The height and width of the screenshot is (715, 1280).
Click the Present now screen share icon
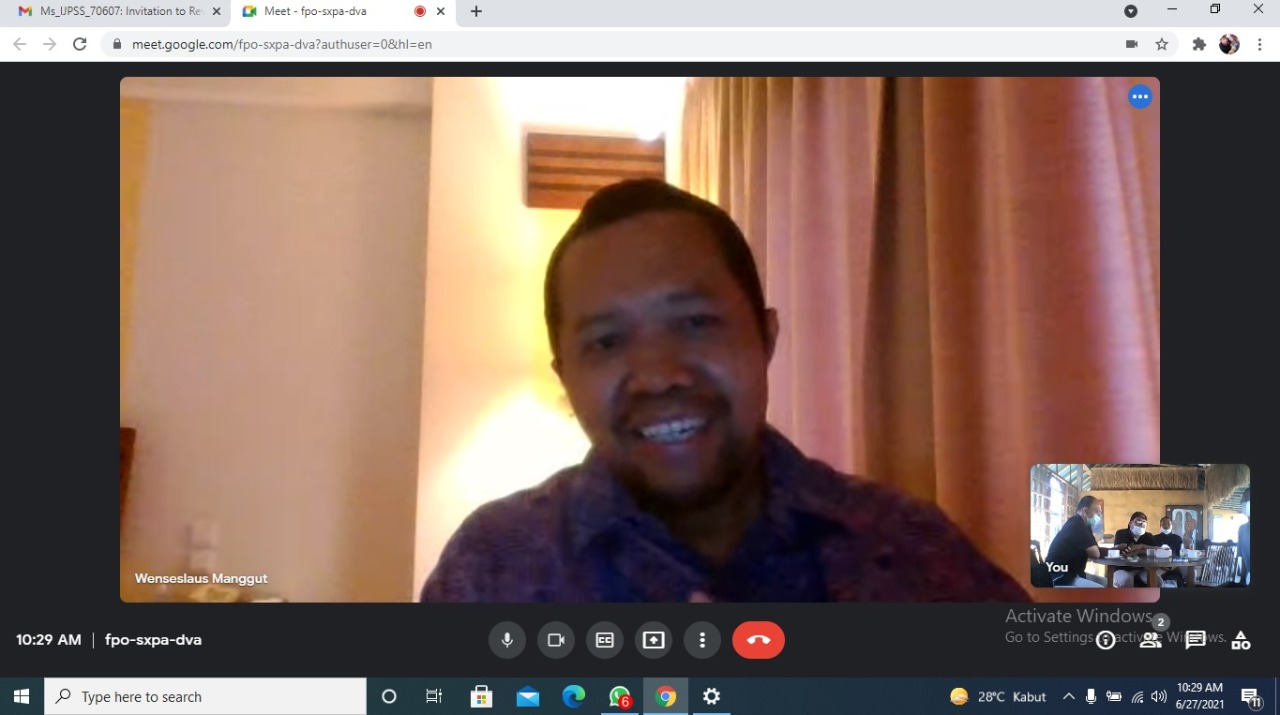coord(653,640)
